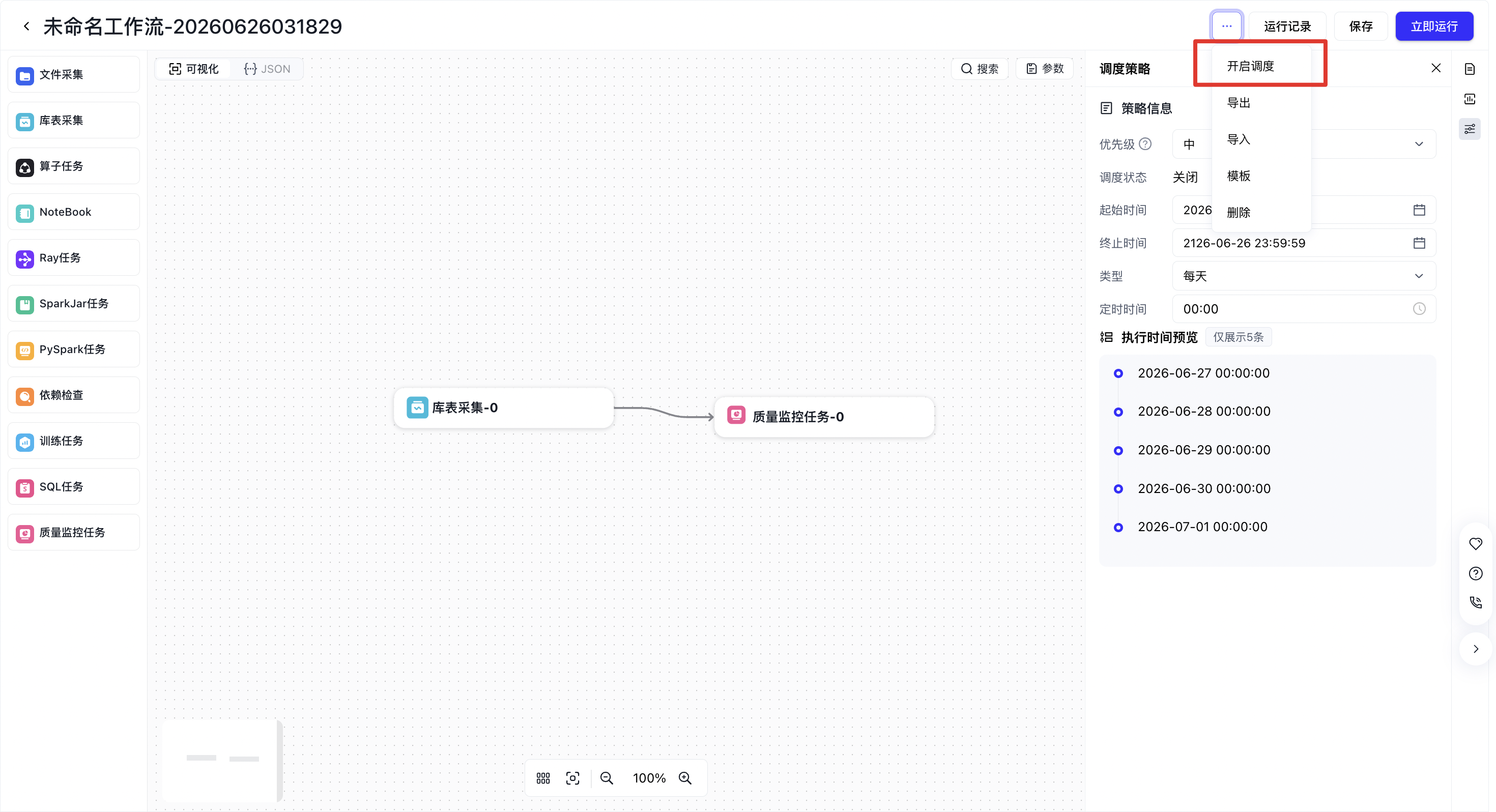This screenshot has height=812, width=1496.
Task: Open the 起始时间 calendar picker
Action: tap(1419, 210)
